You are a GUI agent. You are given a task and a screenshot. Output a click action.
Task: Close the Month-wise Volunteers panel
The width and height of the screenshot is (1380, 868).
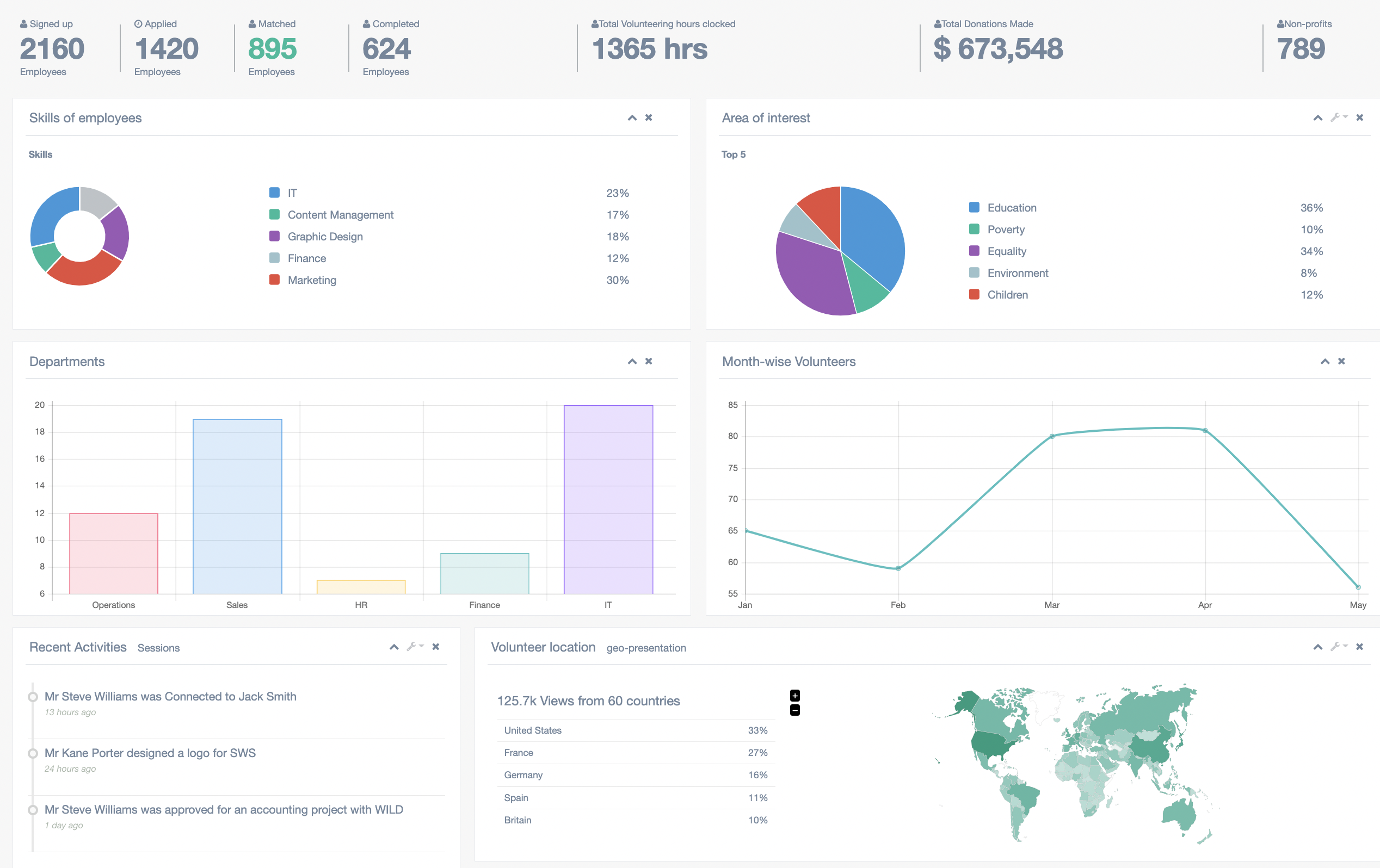(x=1341, y=361)
